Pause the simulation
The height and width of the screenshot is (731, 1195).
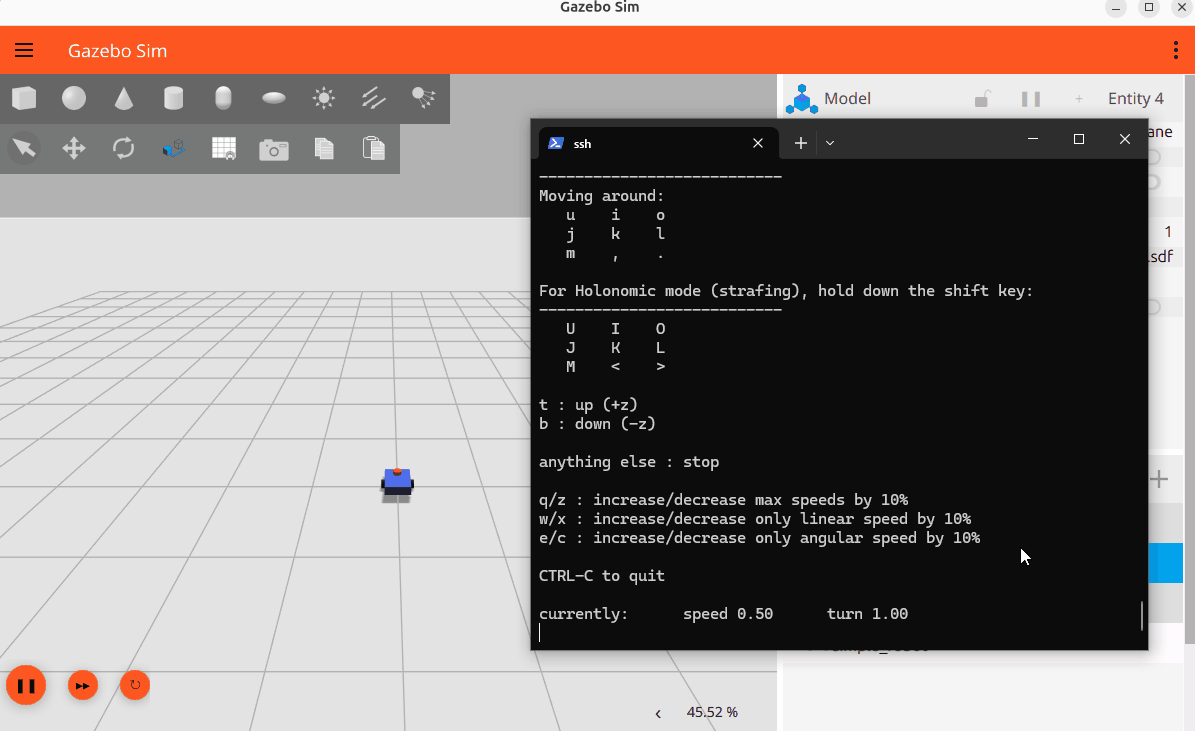coord(26,685)
